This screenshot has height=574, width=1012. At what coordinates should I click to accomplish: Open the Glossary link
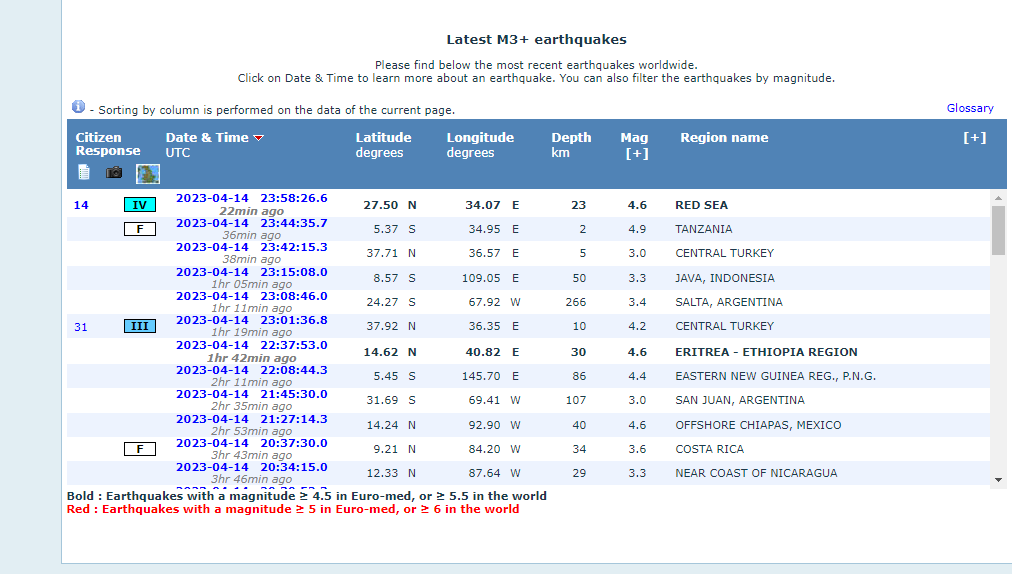pos(970,108)
